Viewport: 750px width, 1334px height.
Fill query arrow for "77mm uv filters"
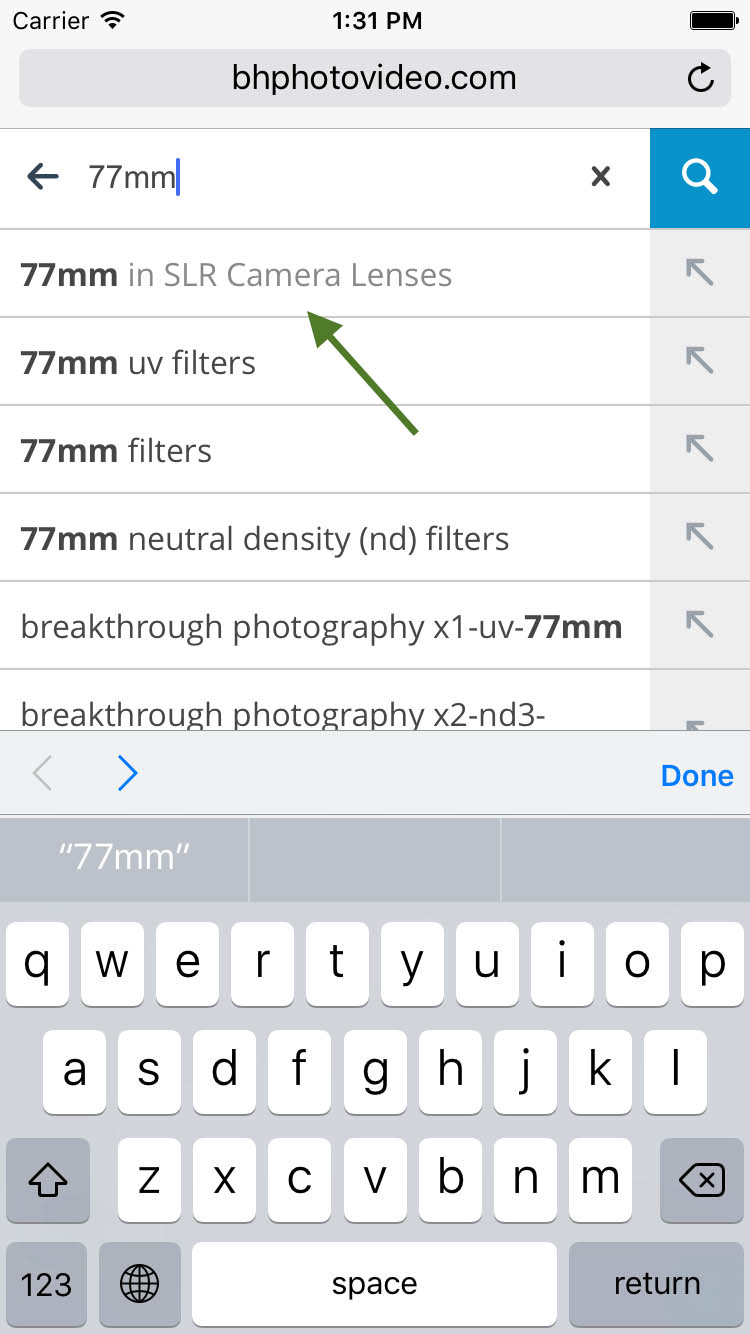(x=700, y=361)
